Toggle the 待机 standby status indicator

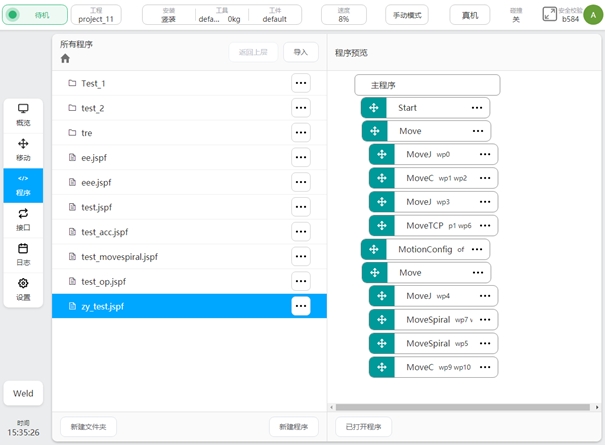pyautogui.click(x=35, y=15)
